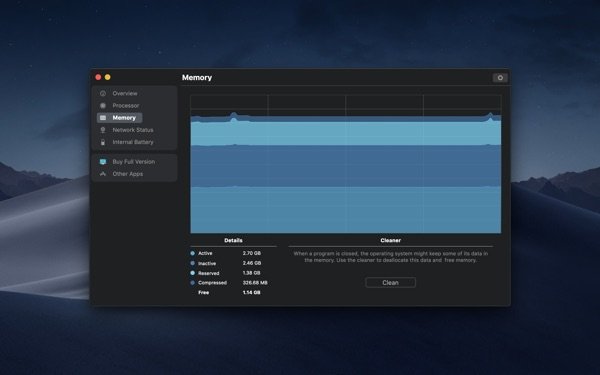Select the Active memory value 2.70 GB
This screenshot has height=375, width=600.
pos(251,253)
